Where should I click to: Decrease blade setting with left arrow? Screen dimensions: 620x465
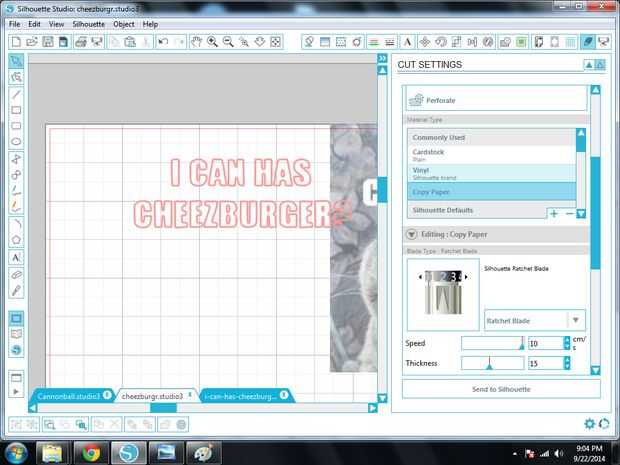click(x=420, y=277)
